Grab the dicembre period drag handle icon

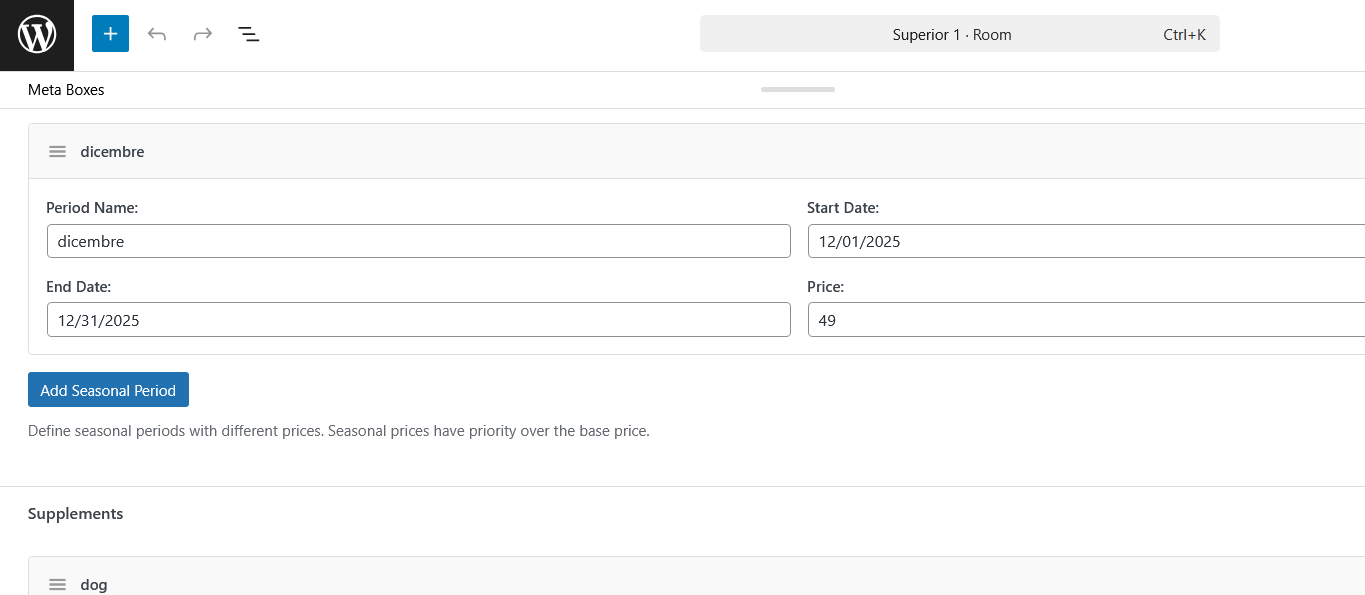[x=58, y=152]
